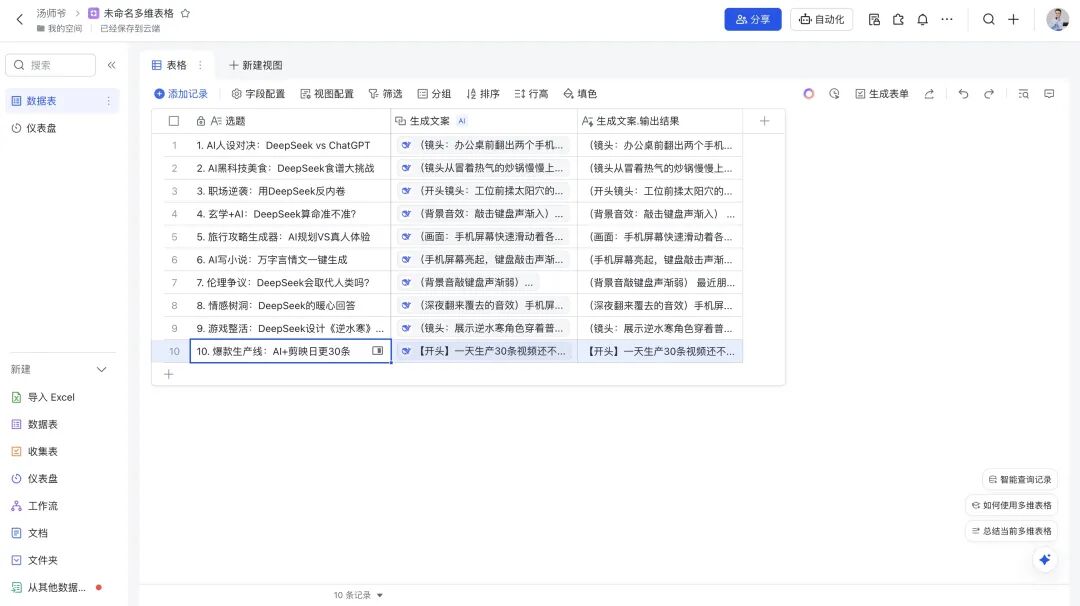Open the find-records search icon in table toolbar
The image size is (1080, 606).
point(1023,94)
